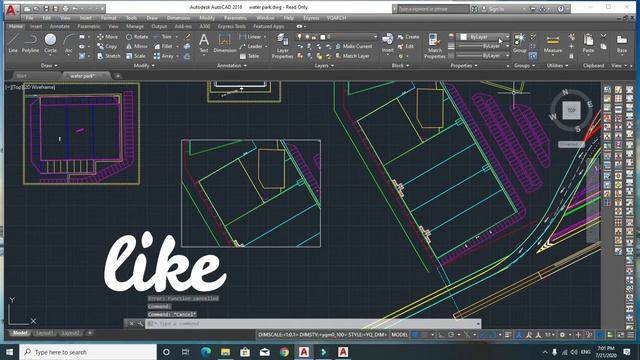Expand the Annotation panel
This screenshot has width=640, height=360.
(x=231, y=65)
